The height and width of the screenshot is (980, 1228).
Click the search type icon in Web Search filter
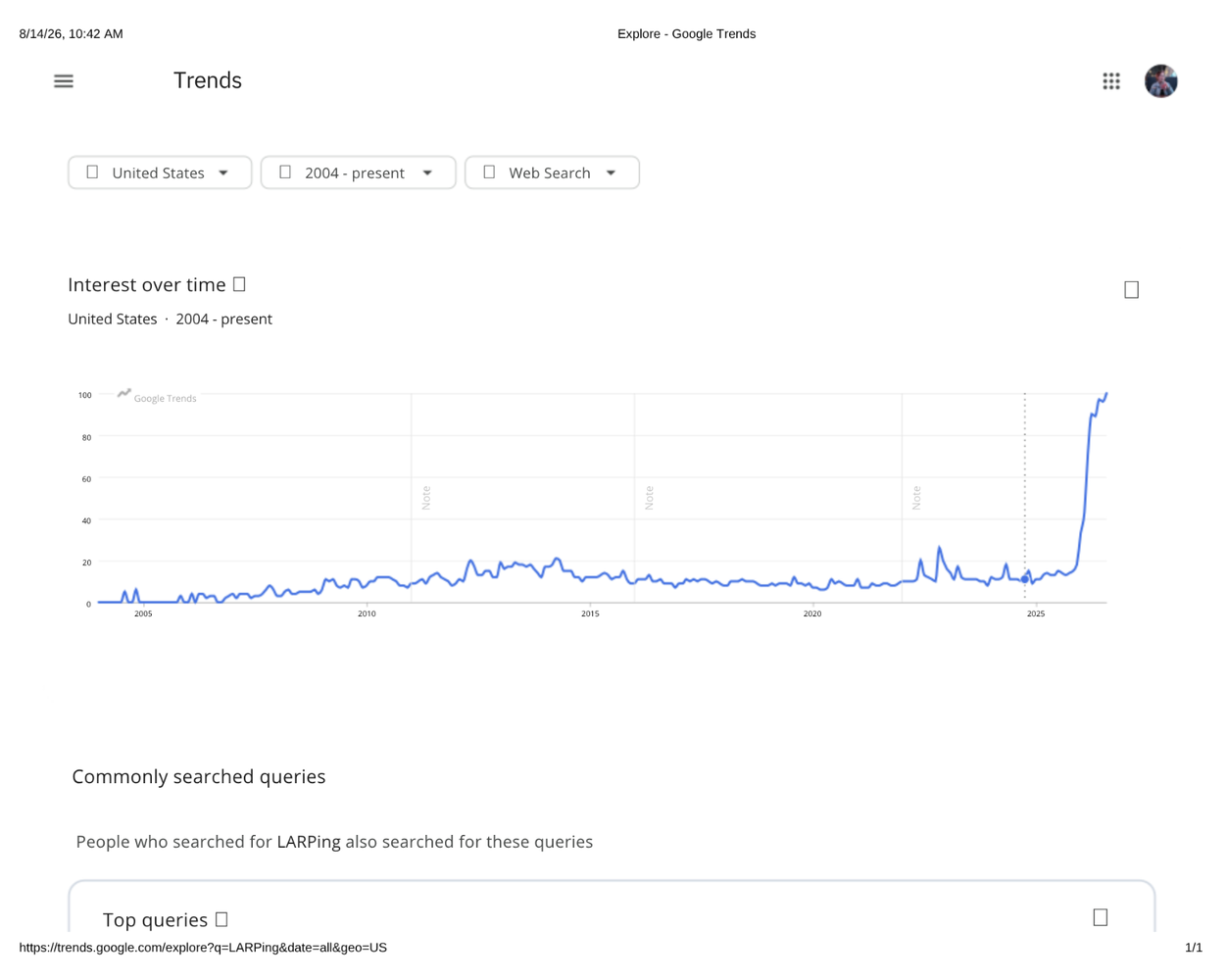[489, 171]
